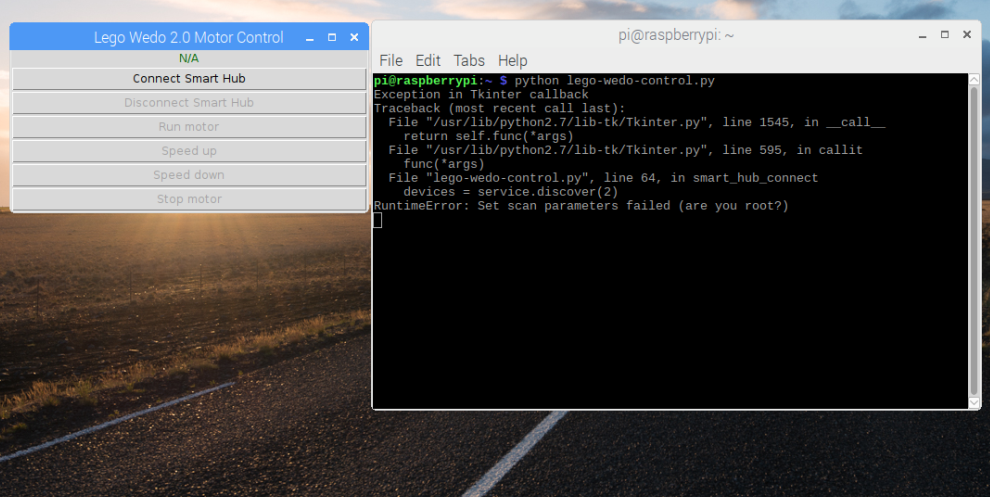Hit the Speed up button
This screenshot has width=990, height=497.
[x=189, y=151]
